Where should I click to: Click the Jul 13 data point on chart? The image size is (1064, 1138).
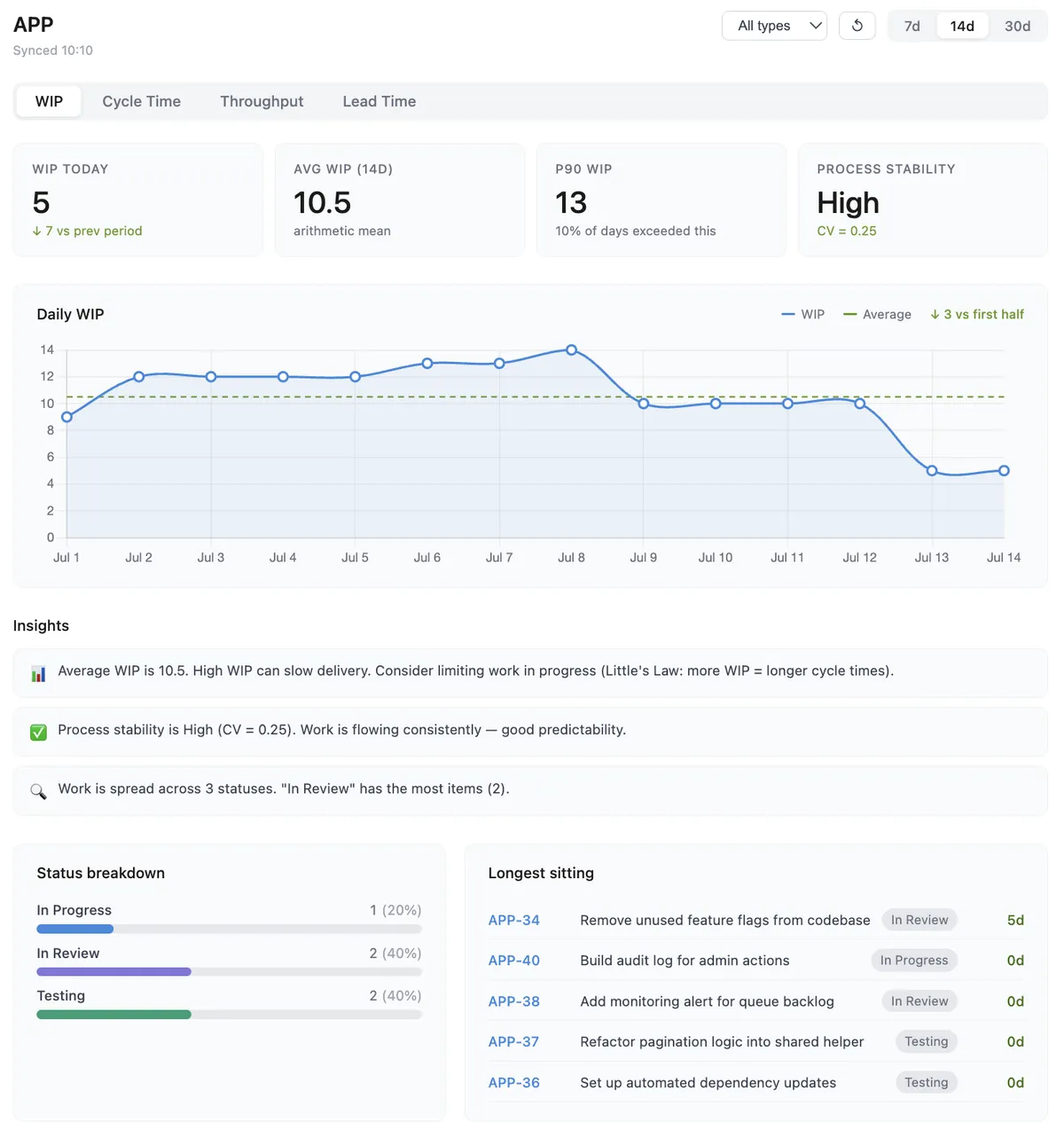point(932,471)
